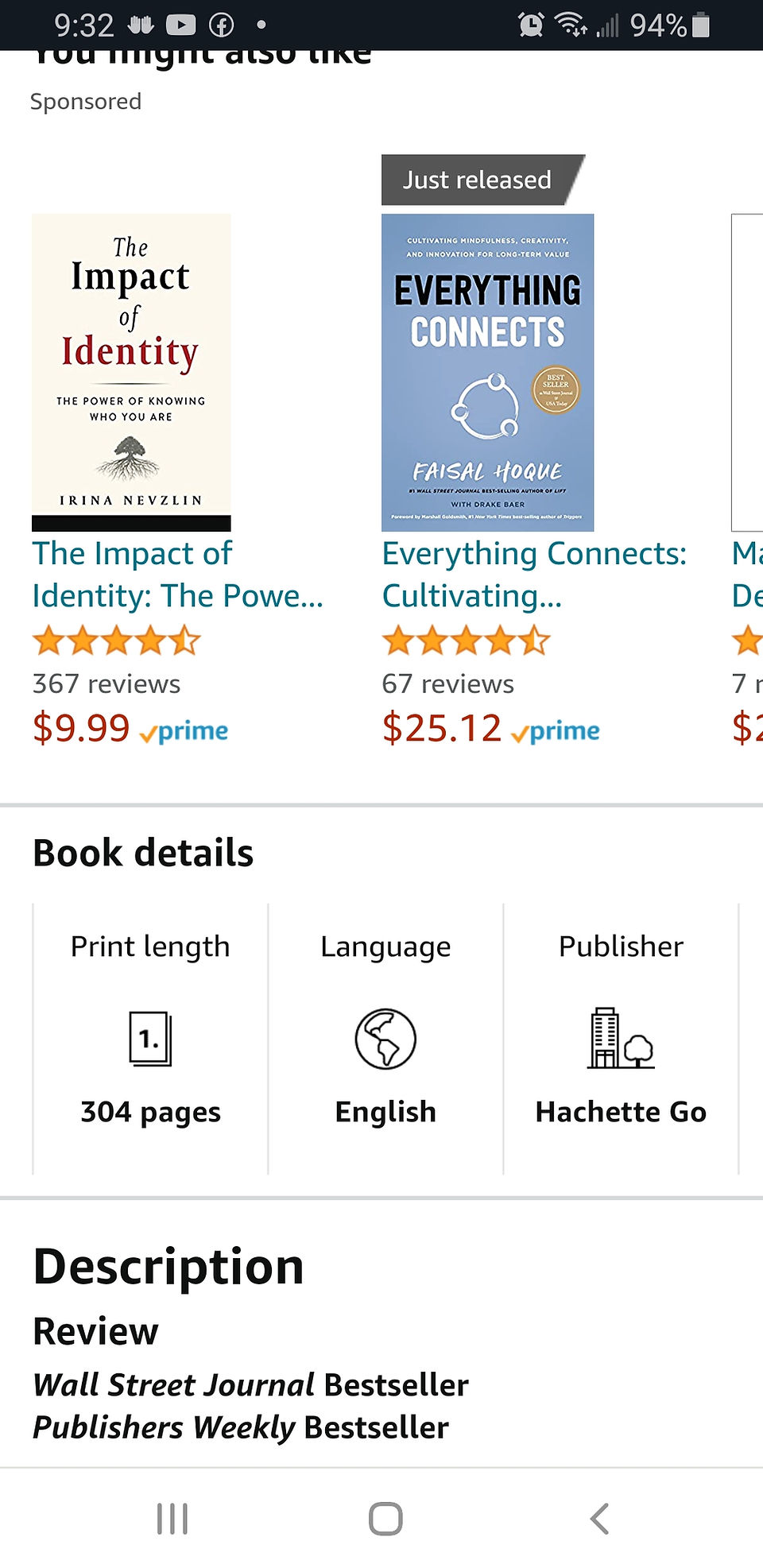
Task: Tap the Language globe icon
Action: point(385,1039)
